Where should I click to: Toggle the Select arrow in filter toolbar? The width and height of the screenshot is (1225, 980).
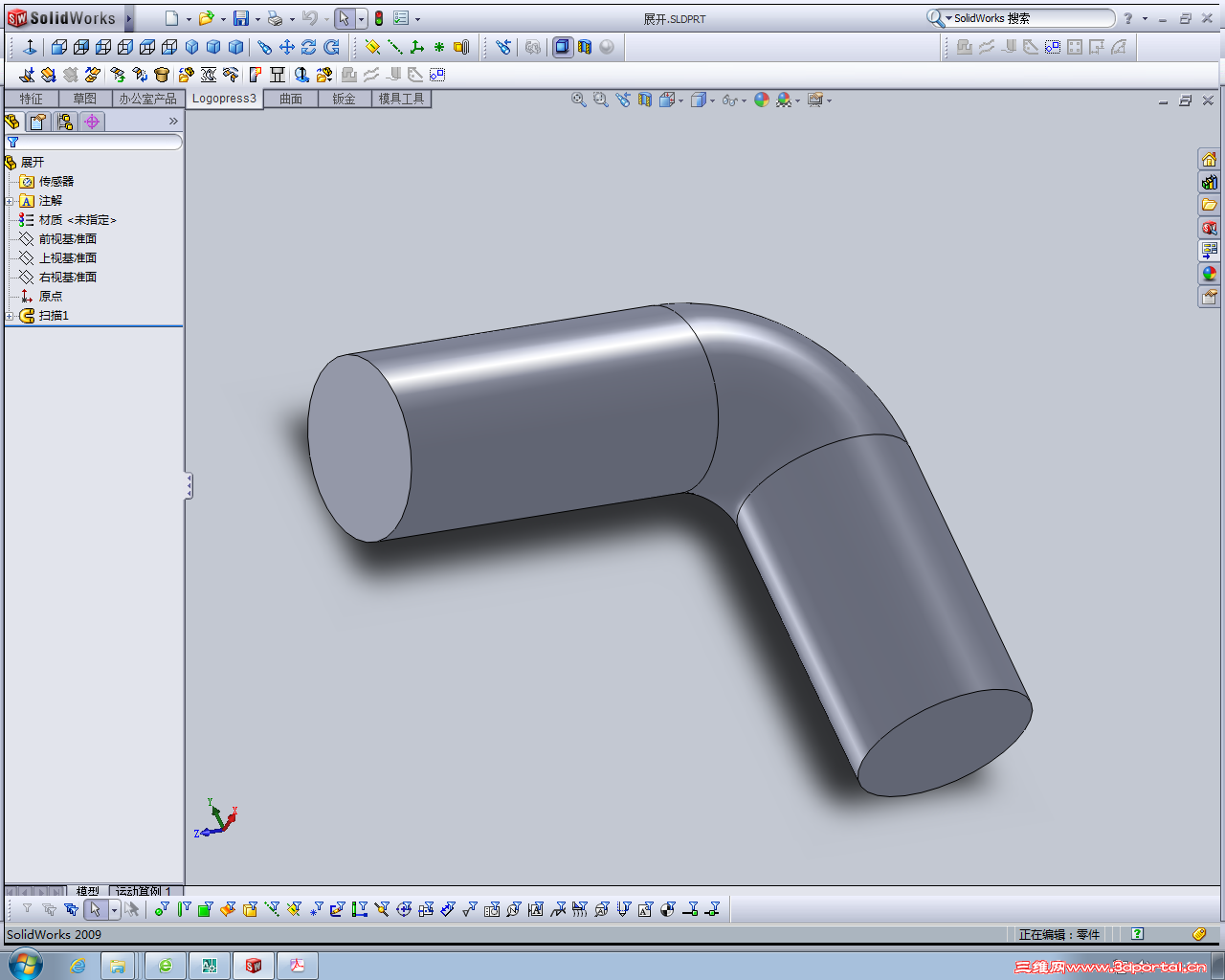(x=95, y=909)
